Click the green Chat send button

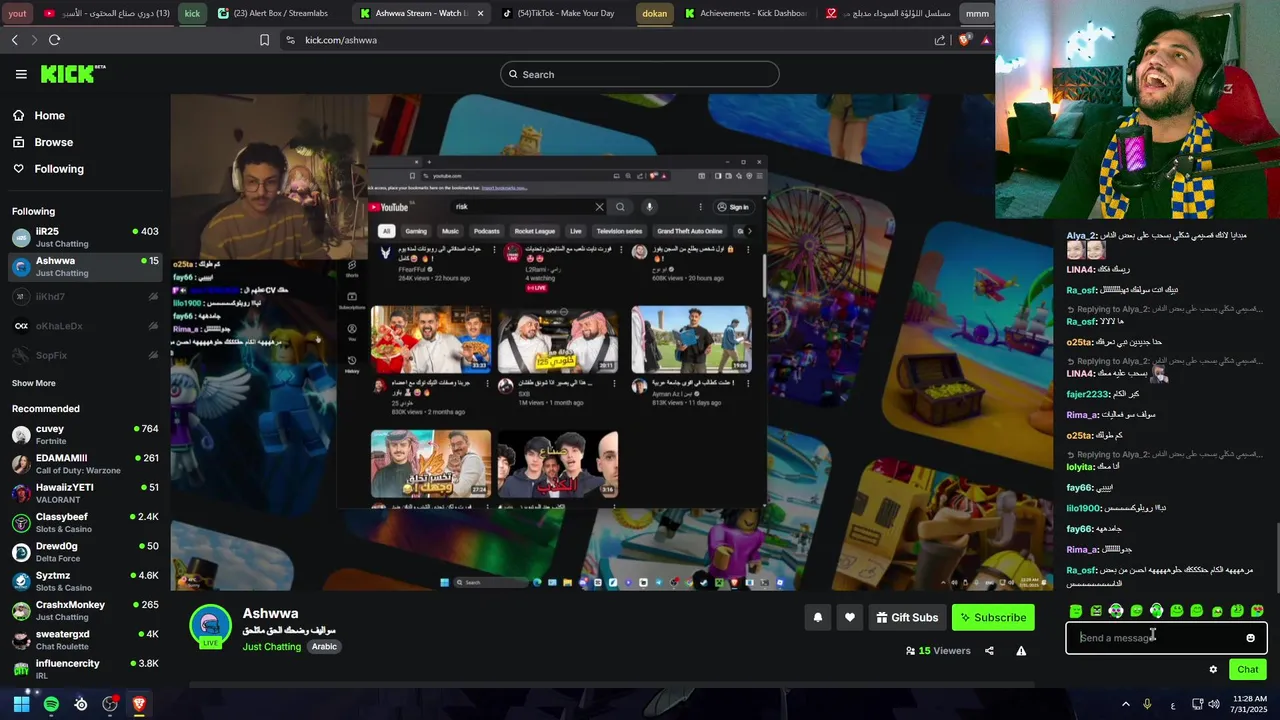pos(1248,670)
